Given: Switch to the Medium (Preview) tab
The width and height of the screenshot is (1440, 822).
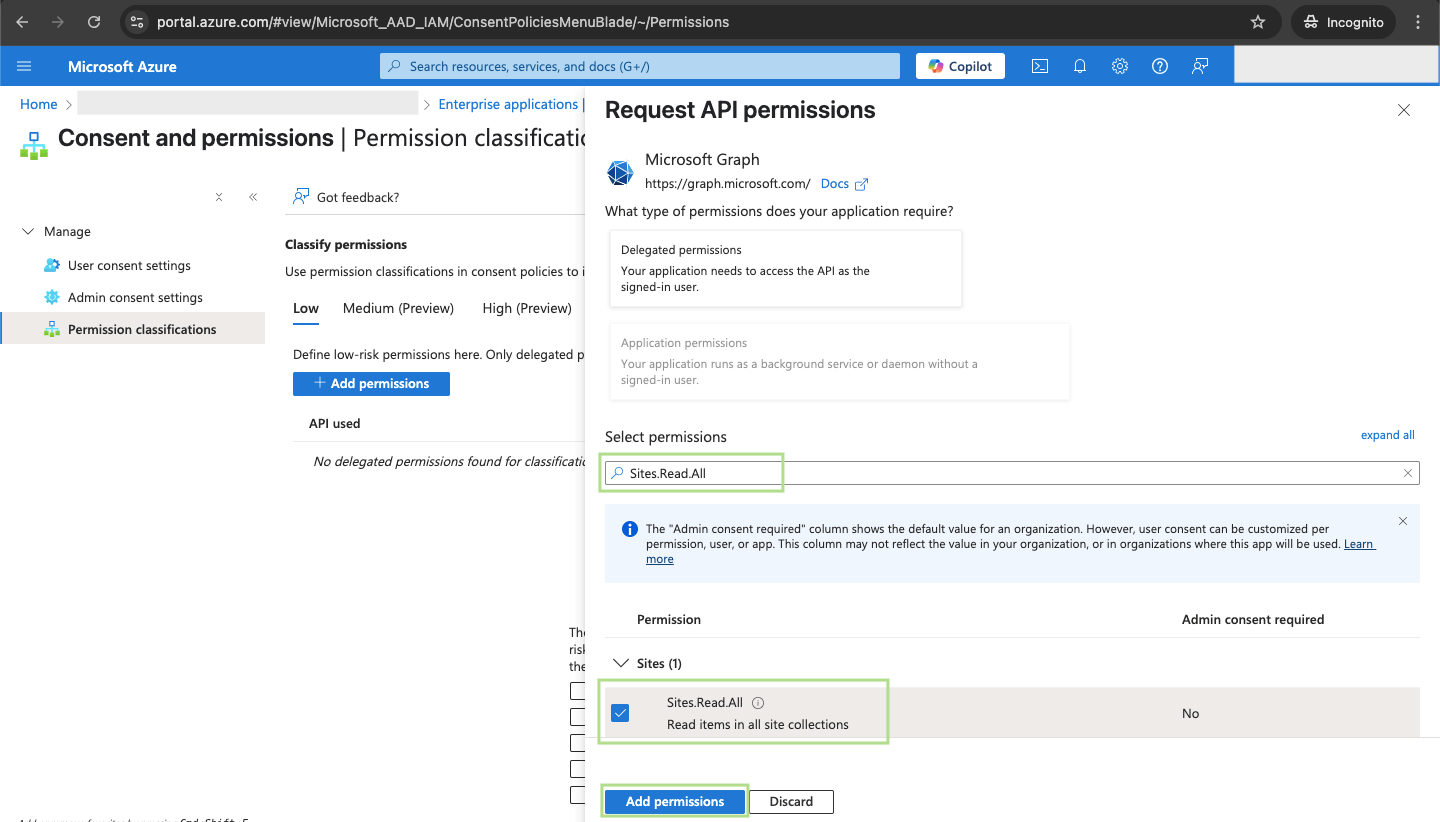Looking at the screenshot, I should click(398, 308).
